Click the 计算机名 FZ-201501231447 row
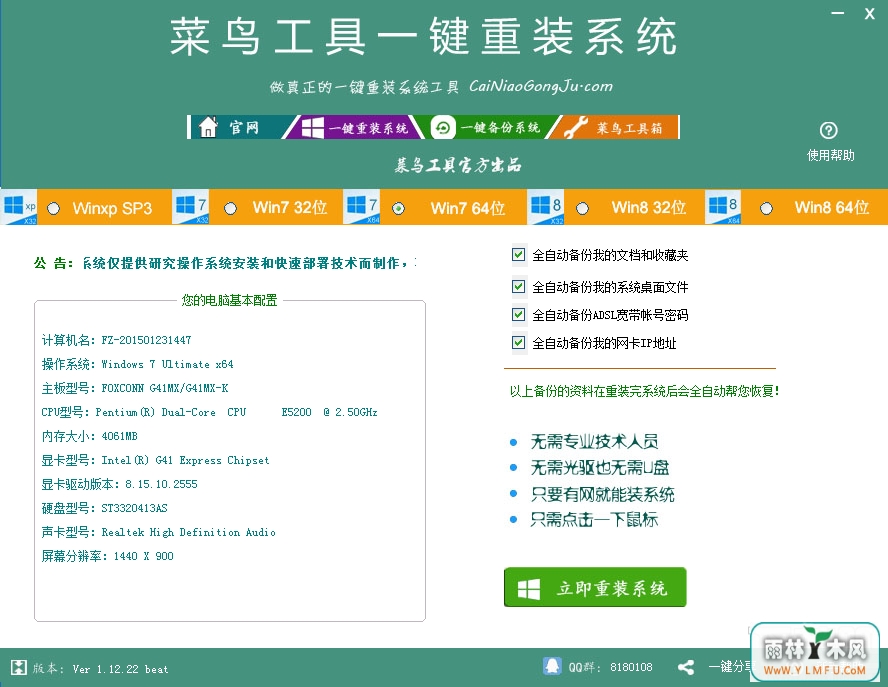Image resolution: width=888 pixels, height=687 pixels. coord(116,340)
